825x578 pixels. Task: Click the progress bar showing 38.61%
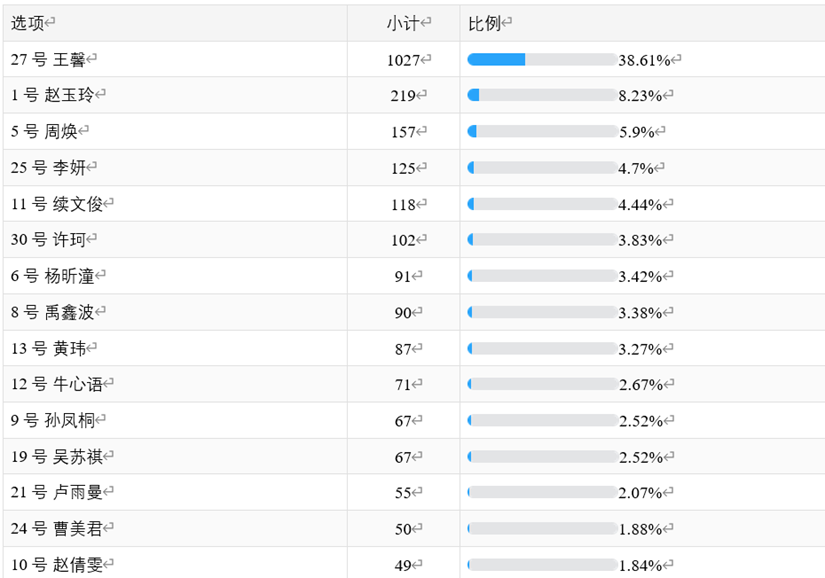pos(541,60)
